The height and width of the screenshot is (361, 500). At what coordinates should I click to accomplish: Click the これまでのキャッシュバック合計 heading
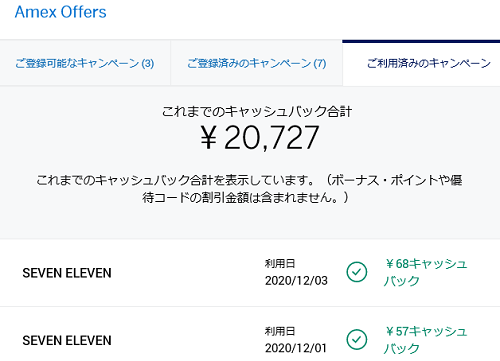pyautogui.click(x=257, y=111)
